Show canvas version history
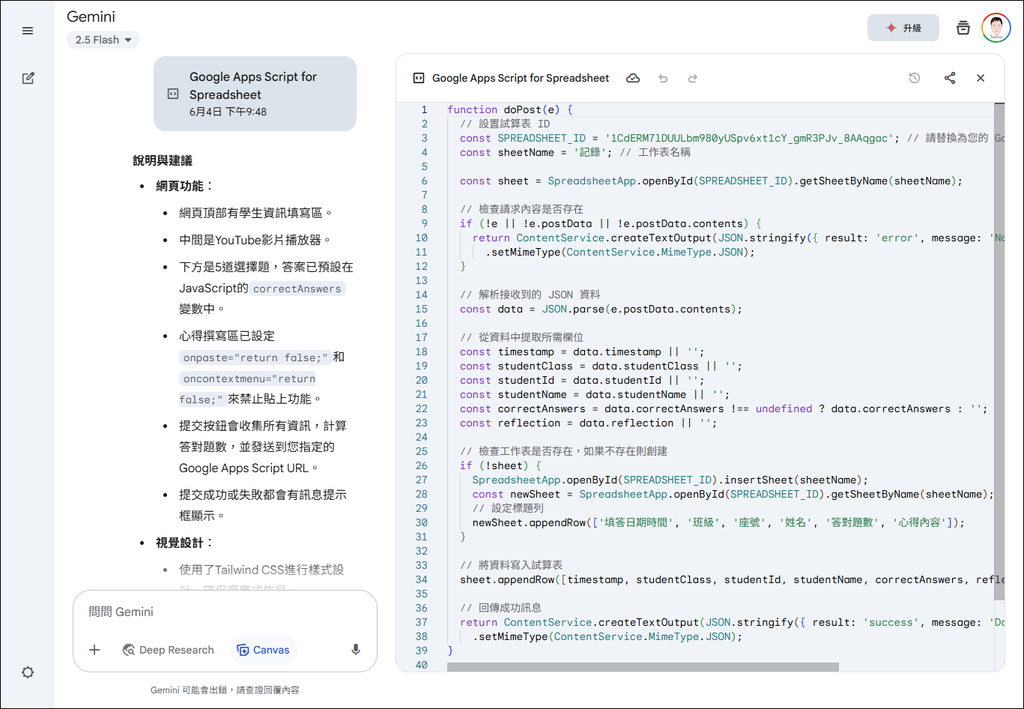This screenshot has height=709, width=1024. point(914,78)
